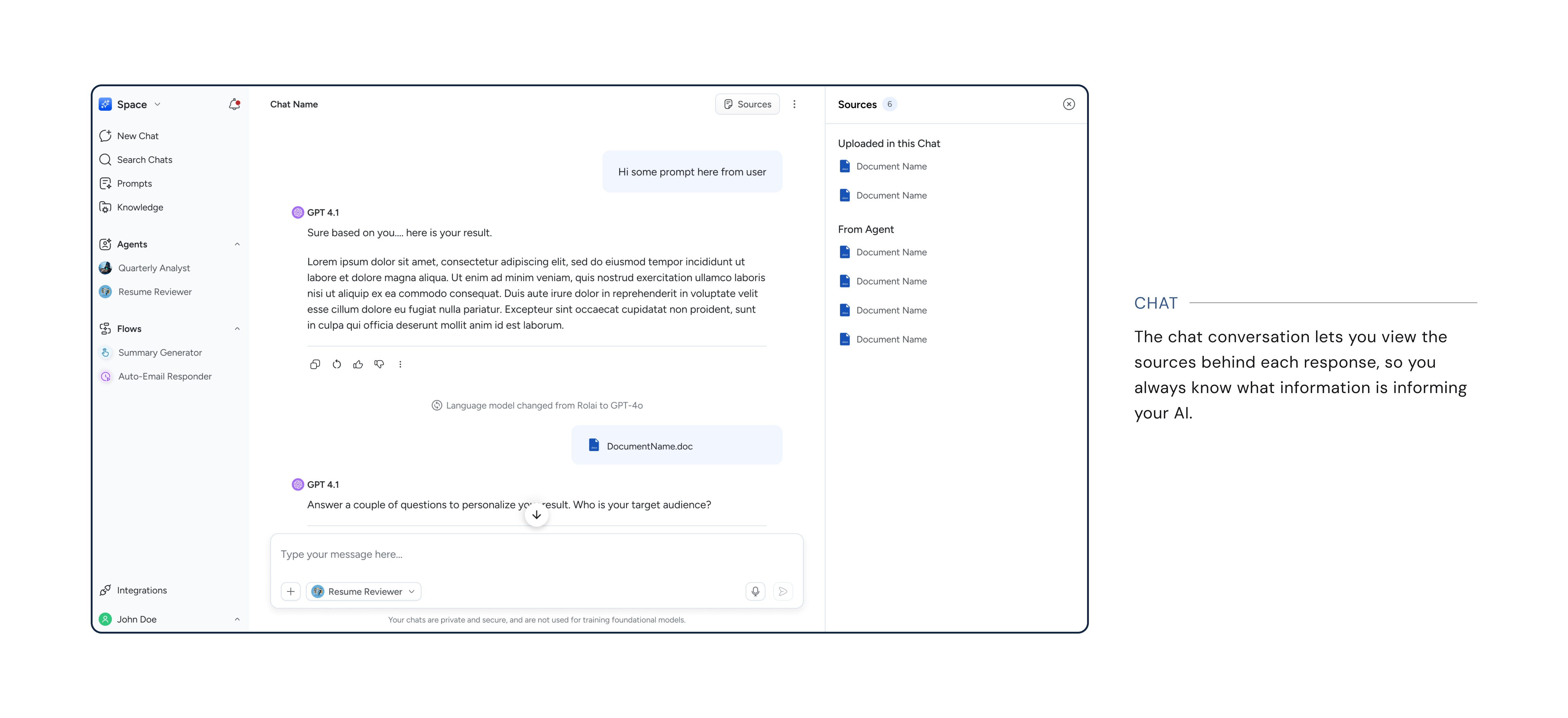This screenshot has height=718, width=1568.
Task: Give a thumbs up to the response
Action: tap(358, 364)
